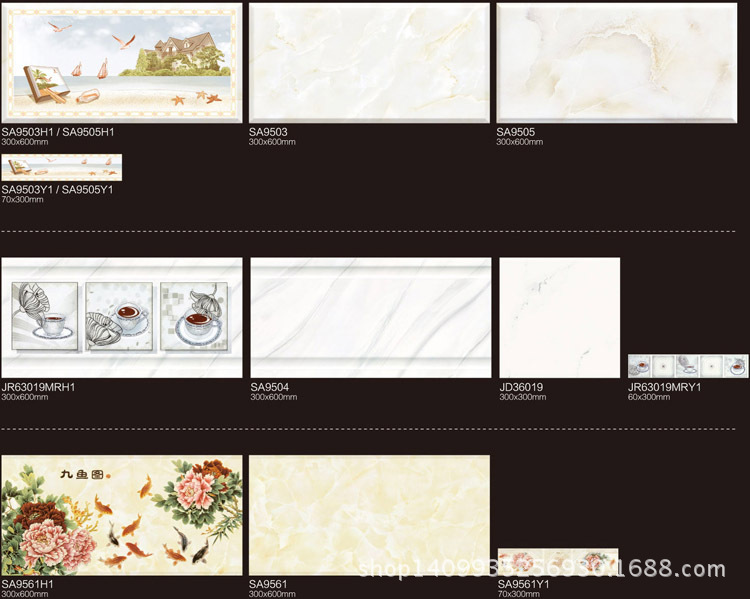Viewport: 750px width, 599px height.
Task: Click the SA9504 white wavy tile image
Action: point(370,318)
